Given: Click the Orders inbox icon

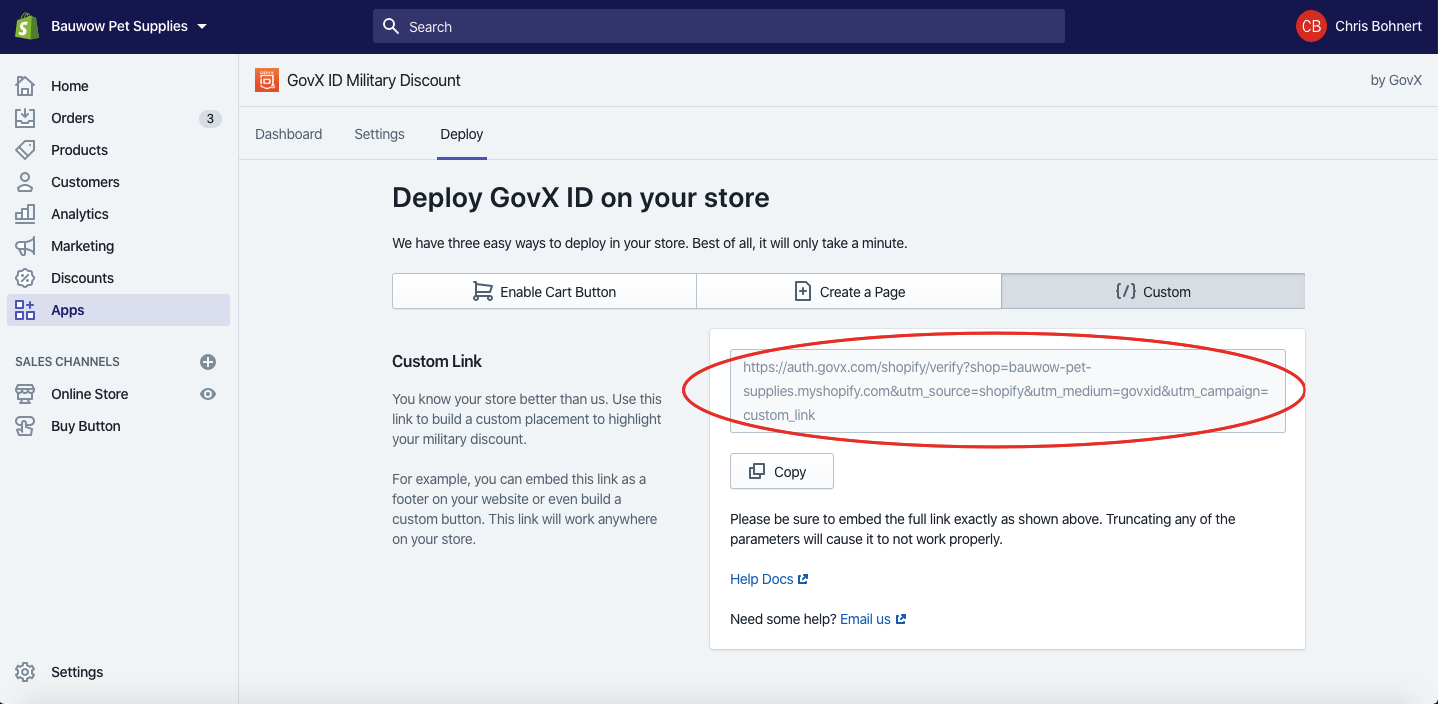Looking at the screenshot, I should coord(25,118).
